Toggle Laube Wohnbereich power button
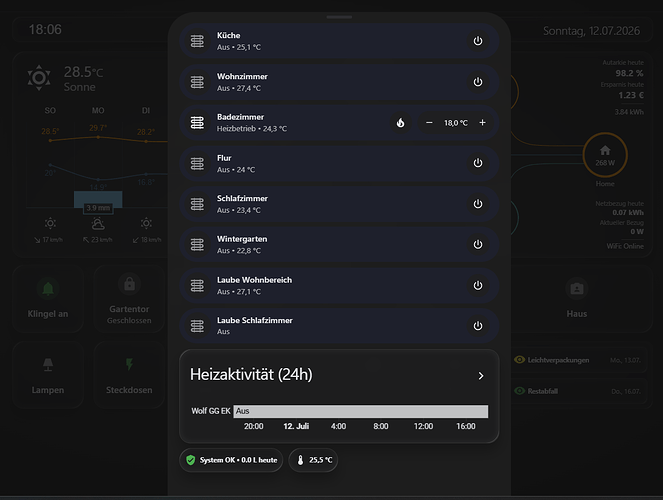Screen dimensions: 663x500 (x=477, y=285)
